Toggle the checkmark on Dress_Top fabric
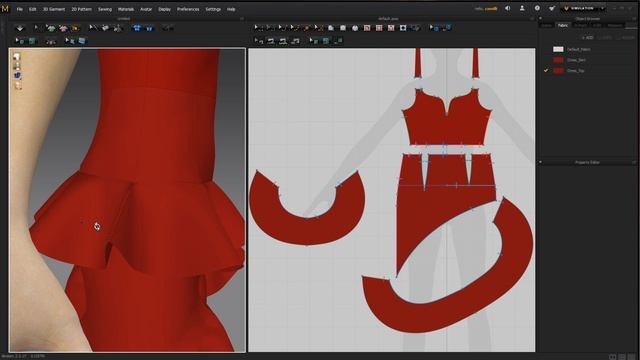Viewport: 640px width, 360px height. tap(546, 71)
